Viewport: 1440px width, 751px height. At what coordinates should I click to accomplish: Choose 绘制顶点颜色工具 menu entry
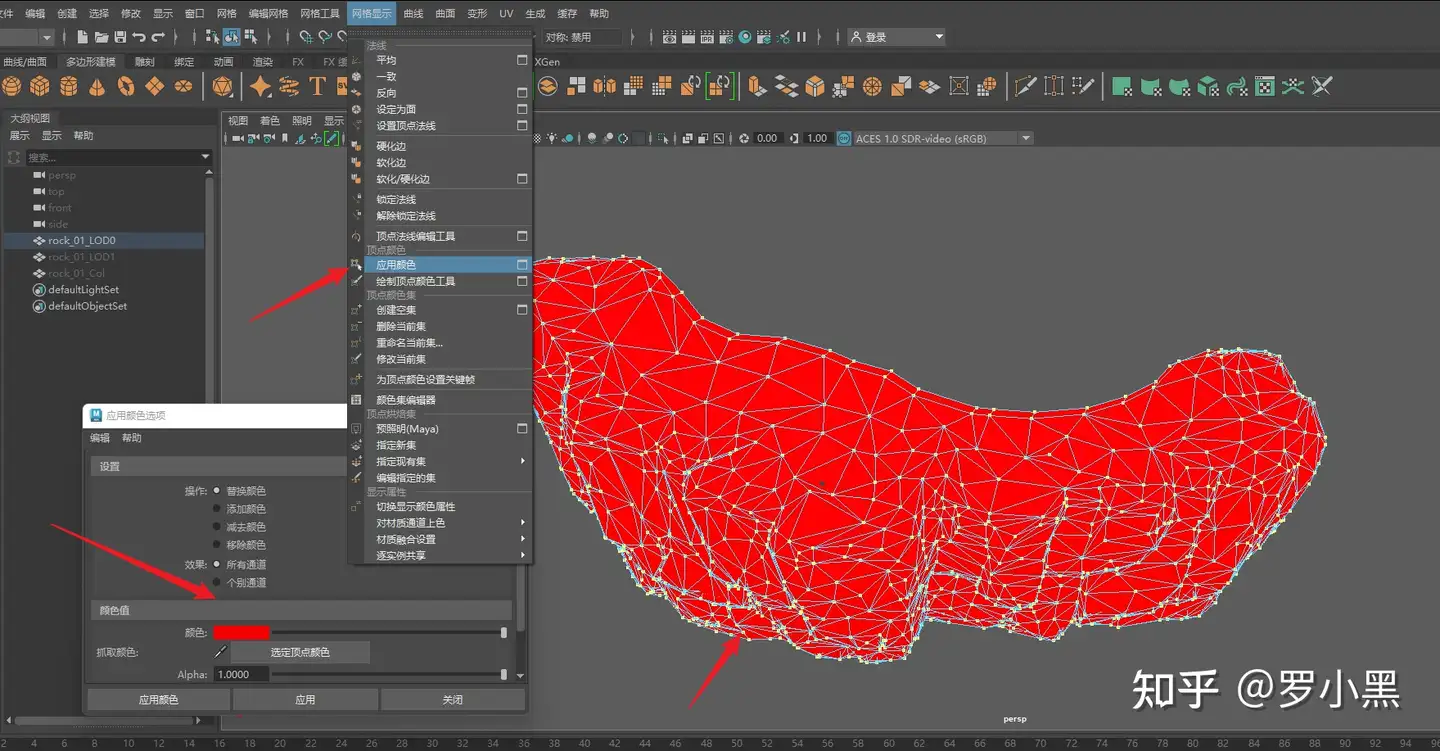tap(415, 281)
